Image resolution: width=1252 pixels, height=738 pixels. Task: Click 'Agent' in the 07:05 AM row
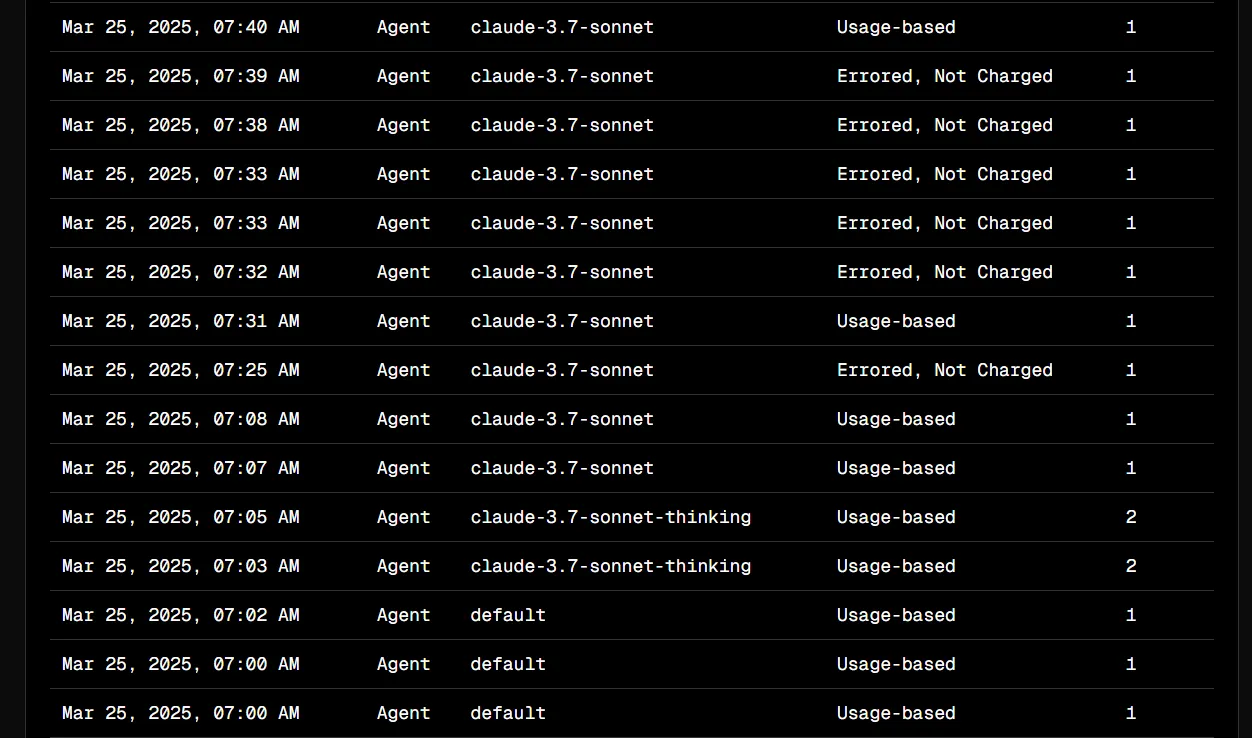(x=403, y=517)
